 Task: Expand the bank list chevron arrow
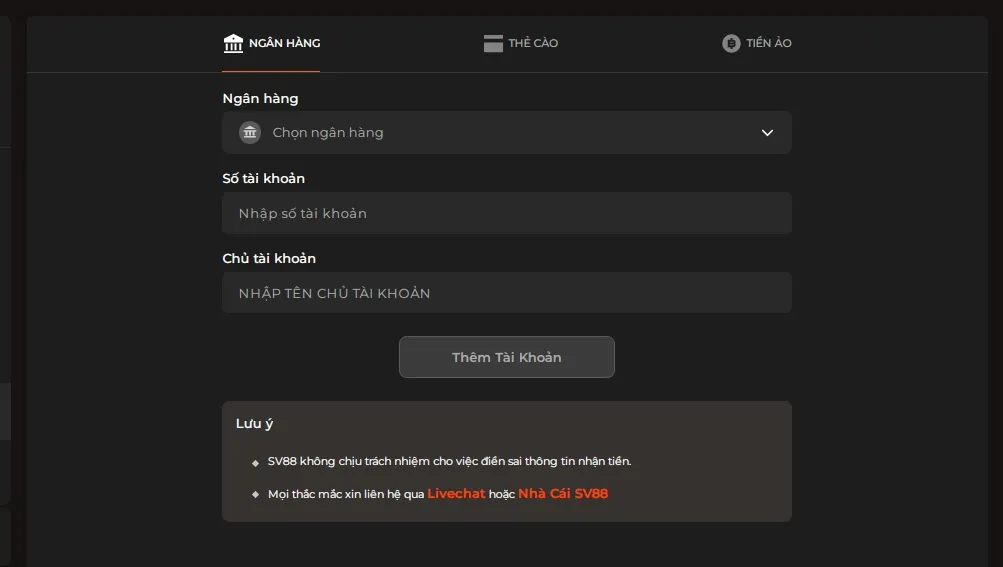click(767, 132)
